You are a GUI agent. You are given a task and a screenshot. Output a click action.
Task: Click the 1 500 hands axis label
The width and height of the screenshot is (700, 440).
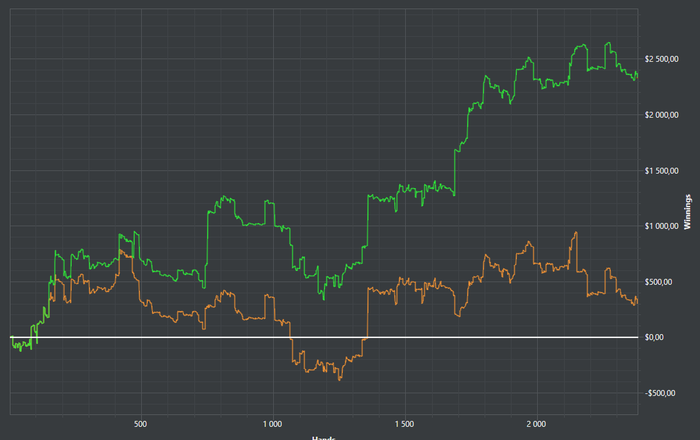(x=404, y=424)
